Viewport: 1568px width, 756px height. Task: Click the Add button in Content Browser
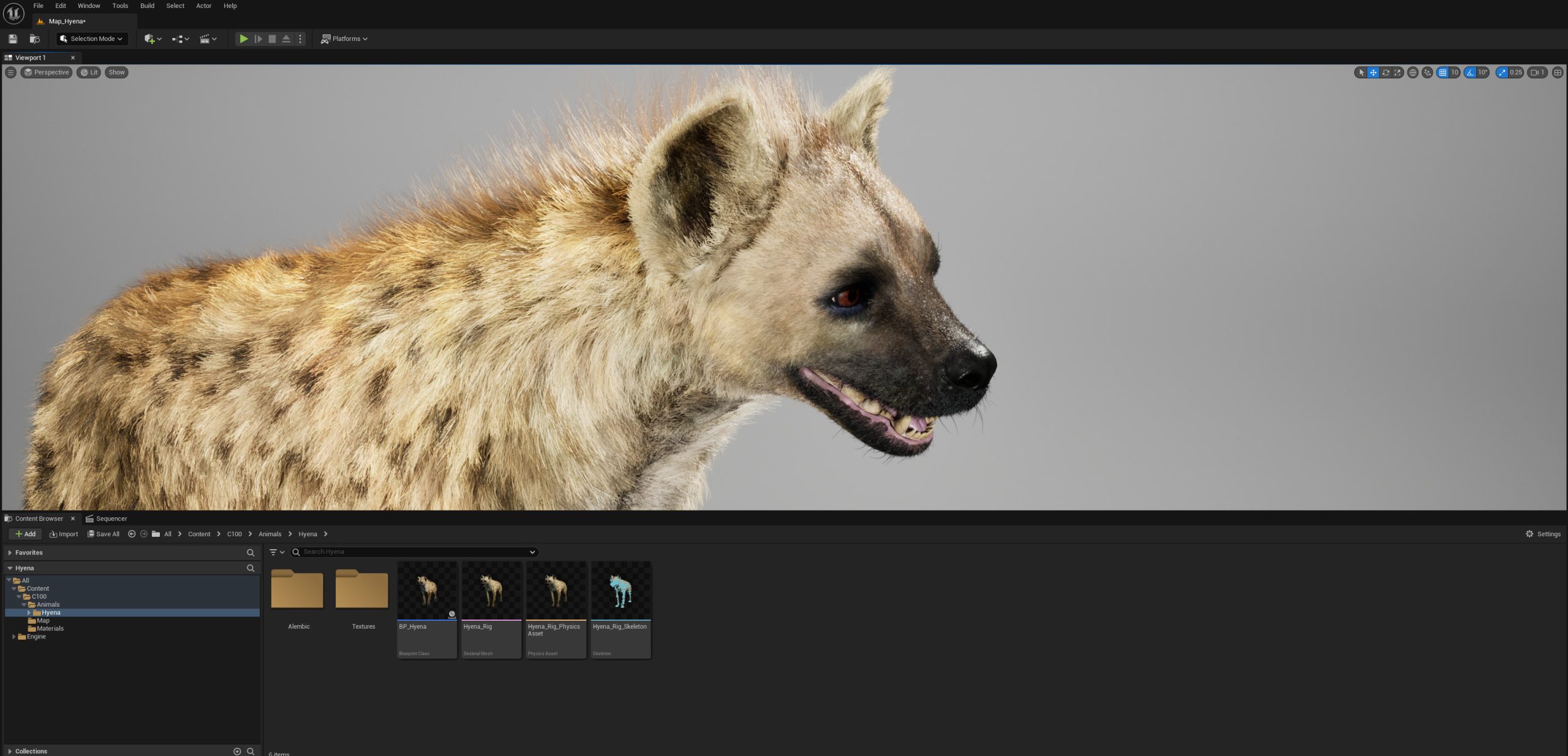pyautogui.click(x=26, y=534)
